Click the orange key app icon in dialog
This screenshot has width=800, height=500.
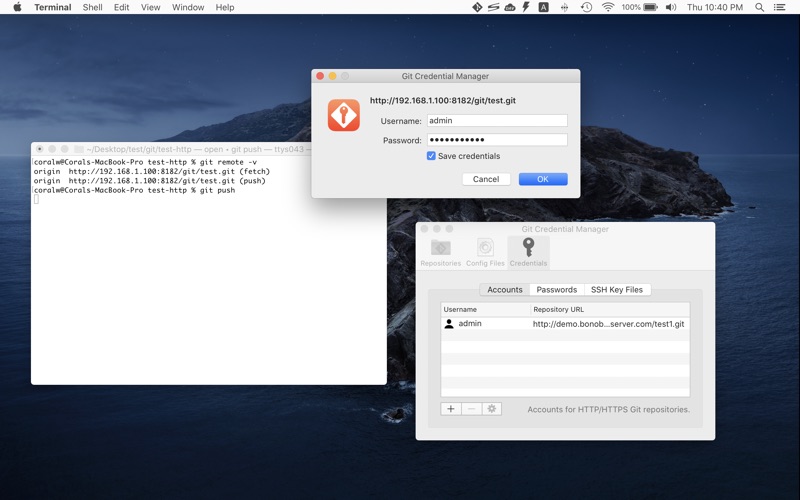343,115
